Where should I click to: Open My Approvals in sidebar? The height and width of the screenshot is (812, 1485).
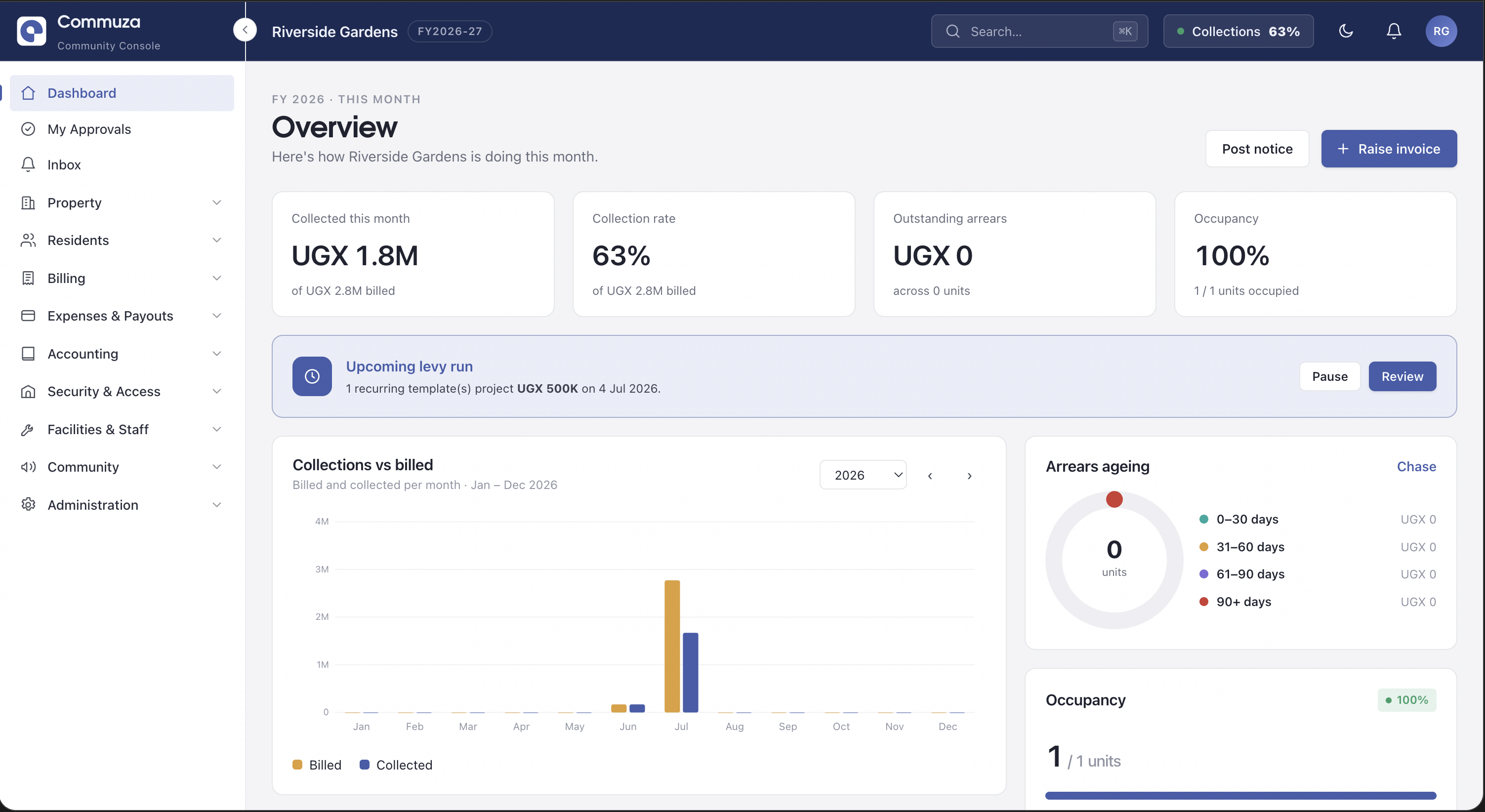click(x=122, y=128)
